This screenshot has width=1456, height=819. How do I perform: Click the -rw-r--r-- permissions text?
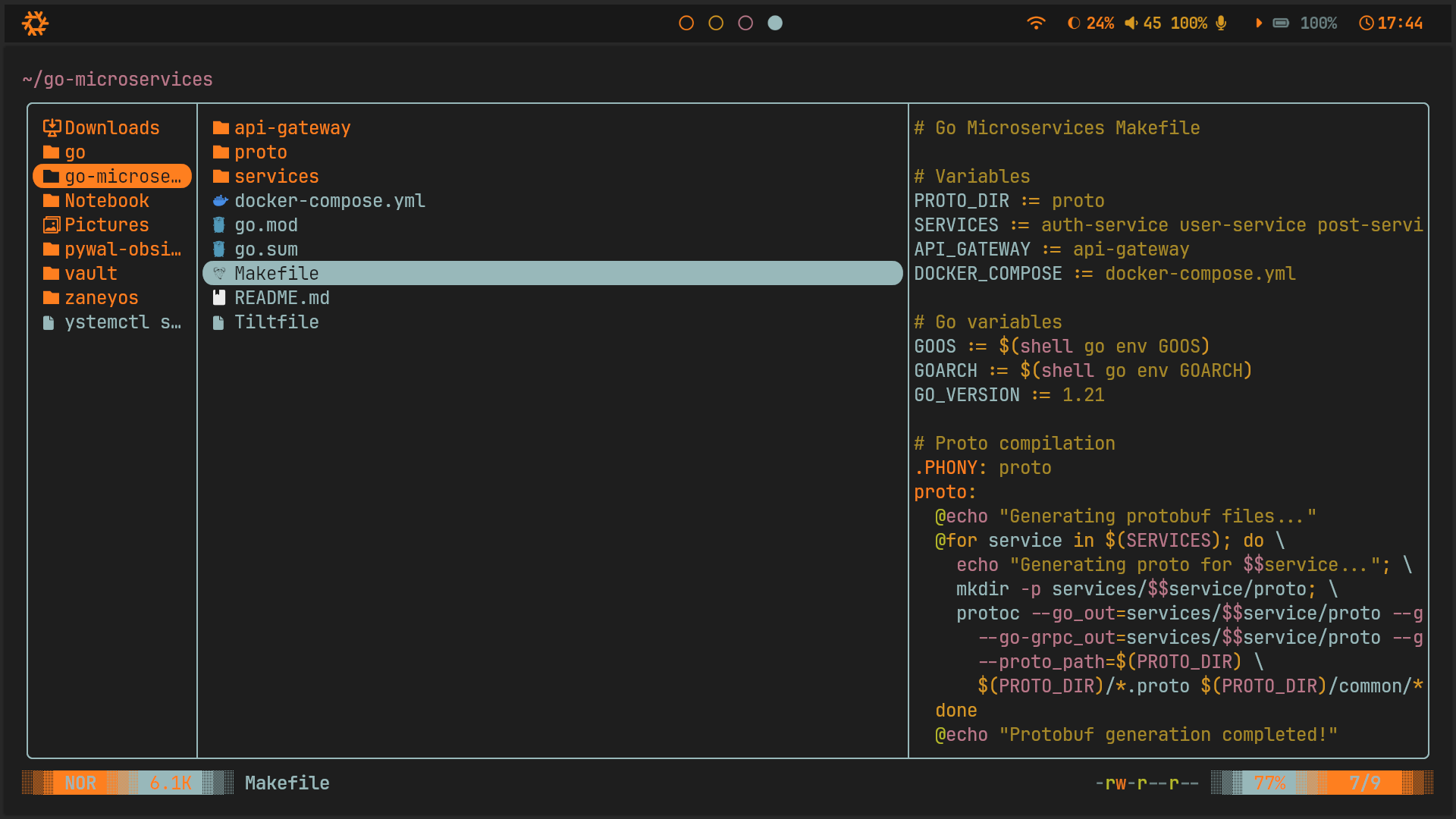[1147, 783]
